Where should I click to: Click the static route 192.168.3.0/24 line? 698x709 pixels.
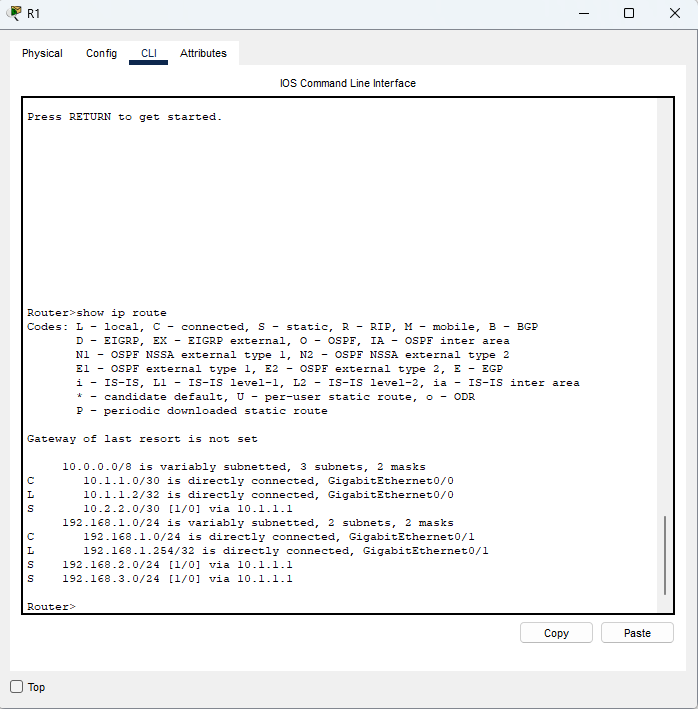(160, 579)
